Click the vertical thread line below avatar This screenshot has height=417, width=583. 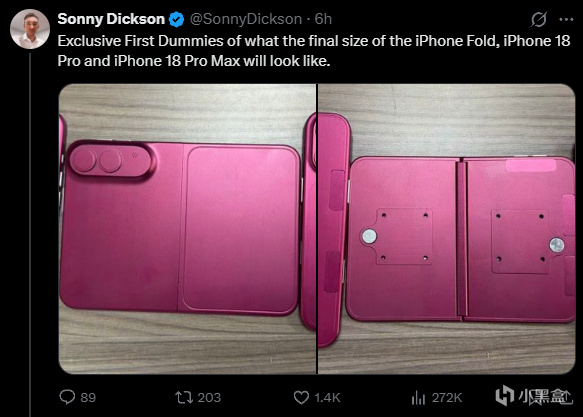pyautogui.click(x=30, y=235)
